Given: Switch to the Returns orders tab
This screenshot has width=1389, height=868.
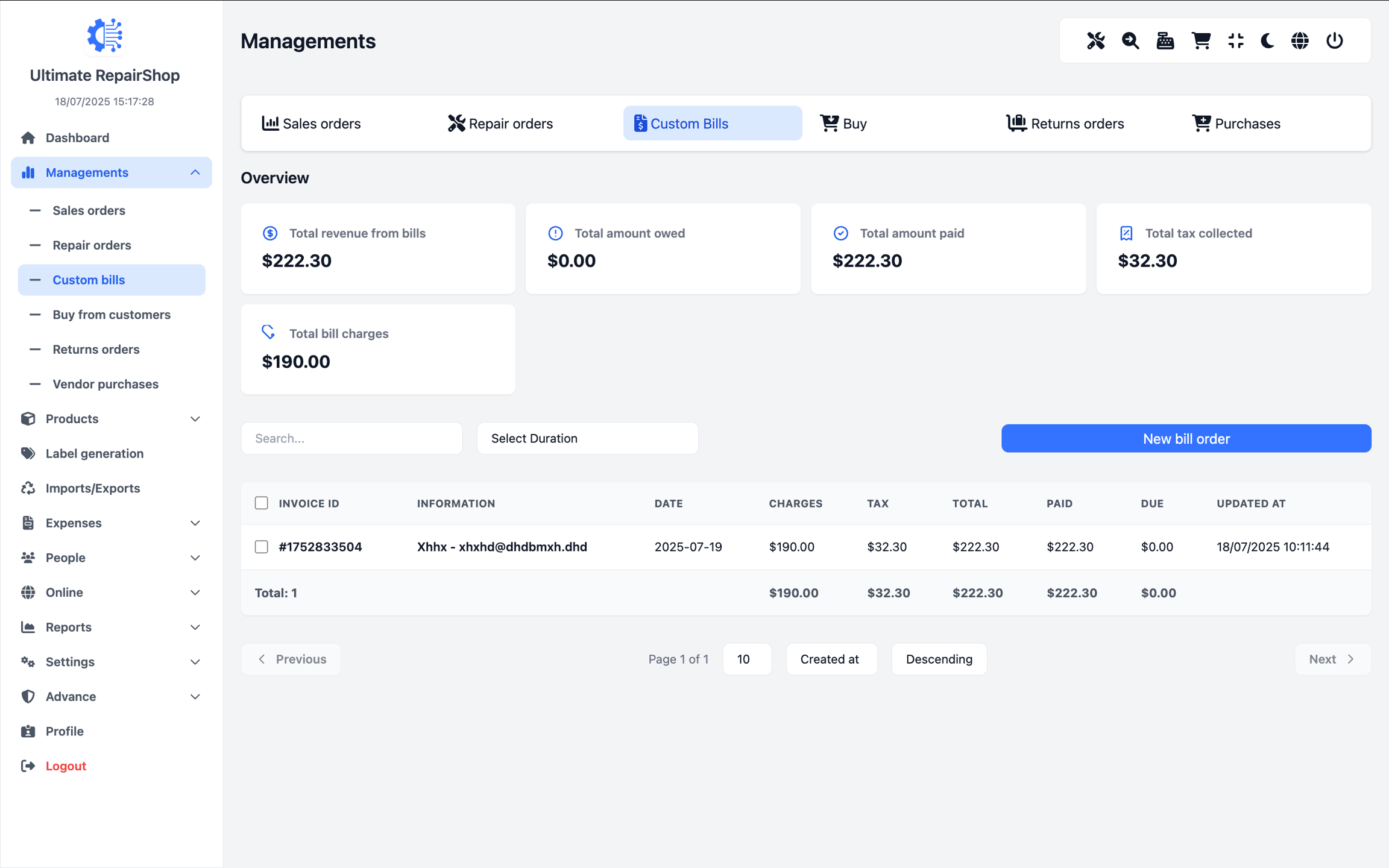Looking at the screenshot, I should 1065,124.
